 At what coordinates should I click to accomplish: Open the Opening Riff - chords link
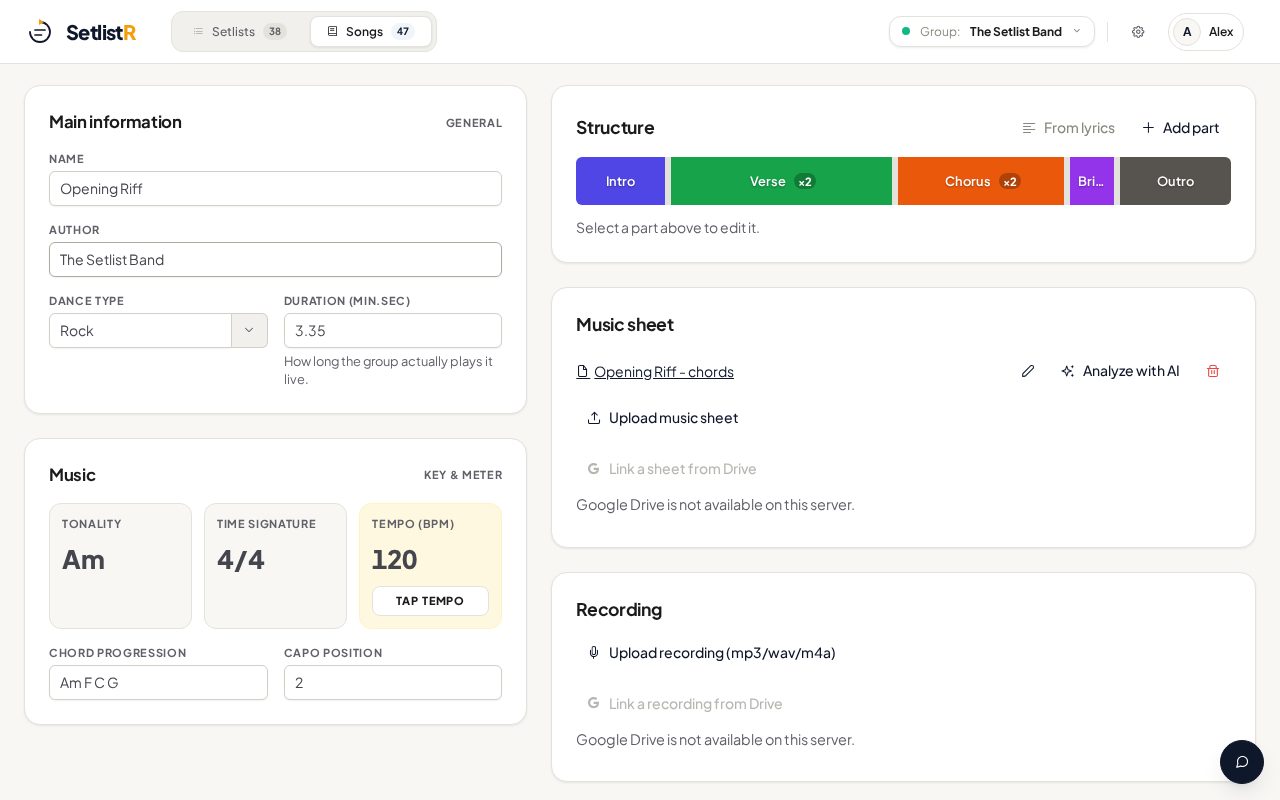655,372
